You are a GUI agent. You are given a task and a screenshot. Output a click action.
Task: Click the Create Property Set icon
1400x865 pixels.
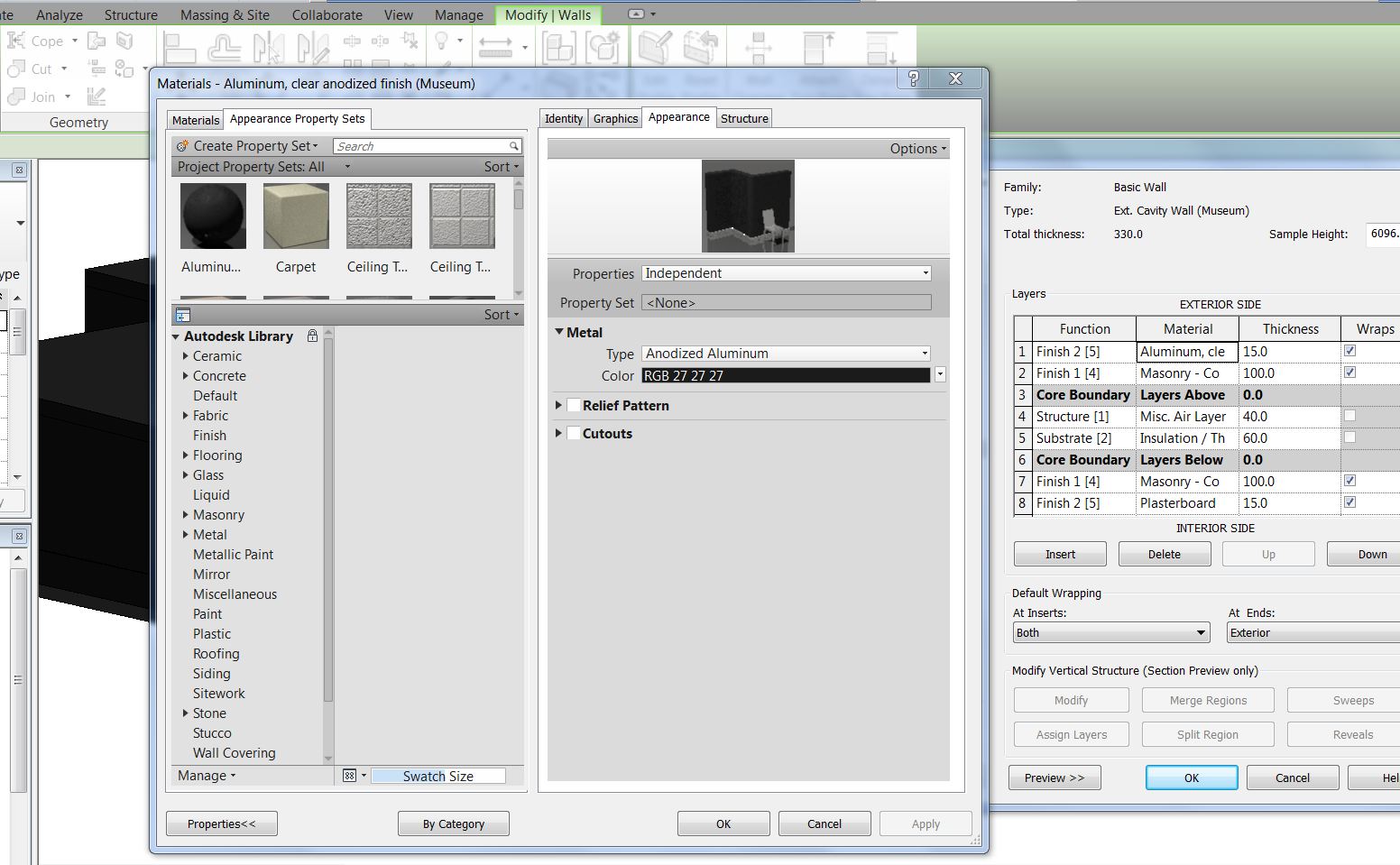pyautogui.click(x=182, y=145)
